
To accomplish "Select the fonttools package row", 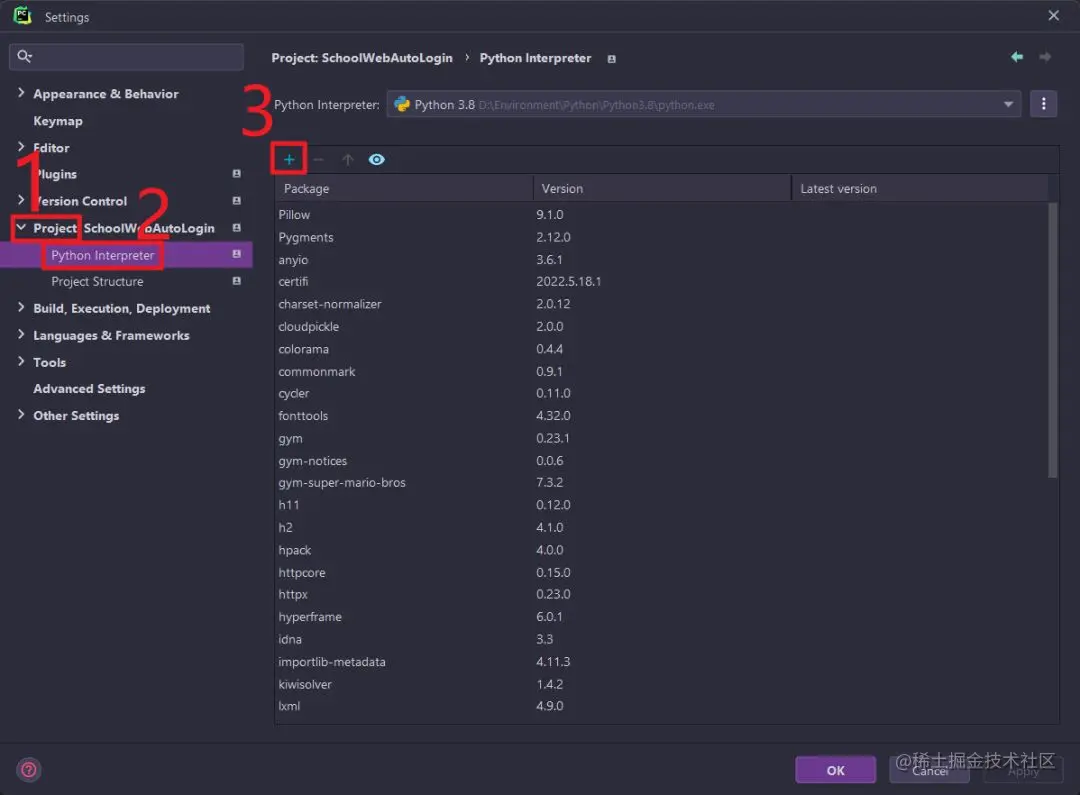I will click(x=661, y=416).
